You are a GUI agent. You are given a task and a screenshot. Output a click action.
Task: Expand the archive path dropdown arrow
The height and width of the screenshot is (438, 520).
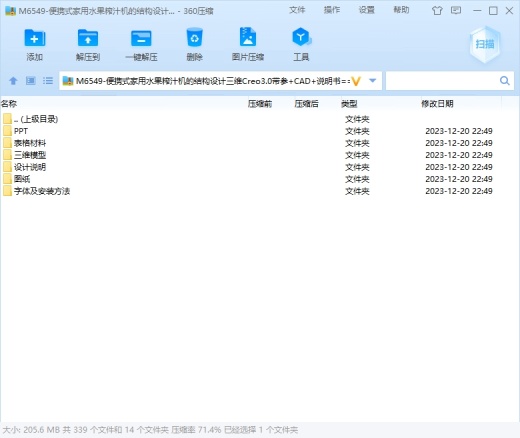(373, 81)
